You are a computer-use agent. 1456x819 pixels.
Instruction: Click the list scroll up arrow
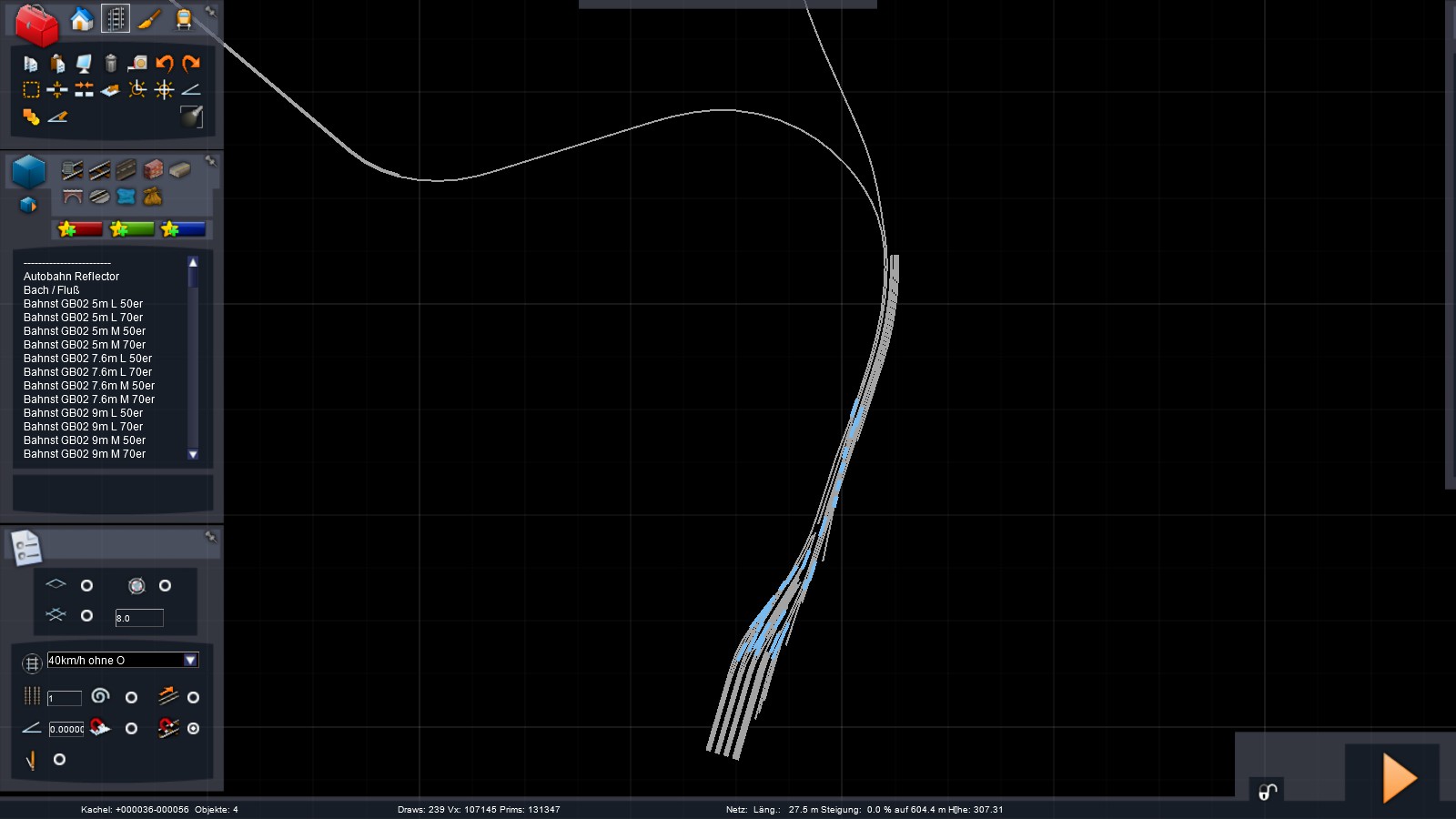click(x=193, y=262)
